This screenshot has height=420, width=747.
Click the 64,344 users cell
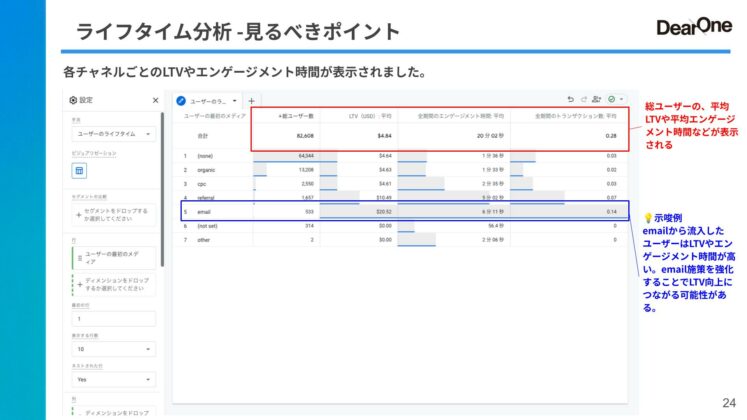306,156
